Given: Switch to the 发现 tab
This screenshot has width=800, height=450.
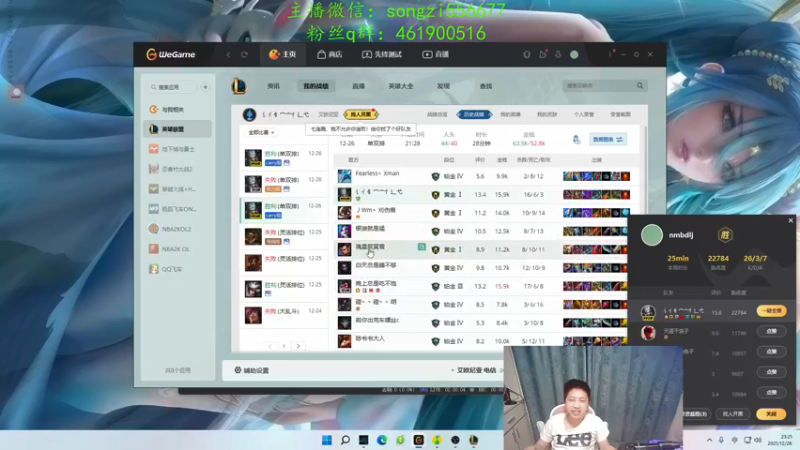Looking at the screenshot, I should point(443,86).
